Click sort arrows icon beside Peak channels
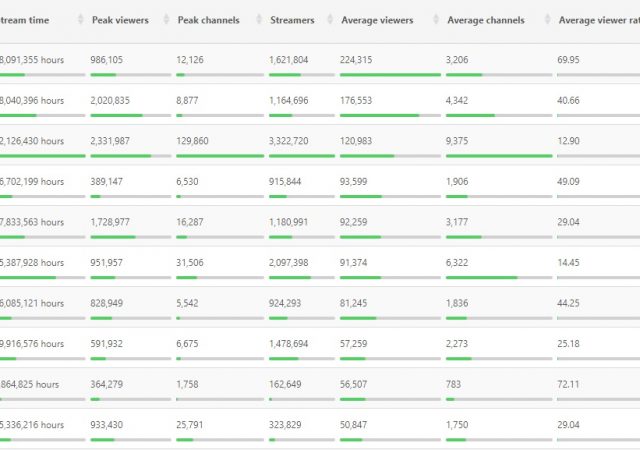640x450 pixels. pyautogui.click(x=250, y=20)
